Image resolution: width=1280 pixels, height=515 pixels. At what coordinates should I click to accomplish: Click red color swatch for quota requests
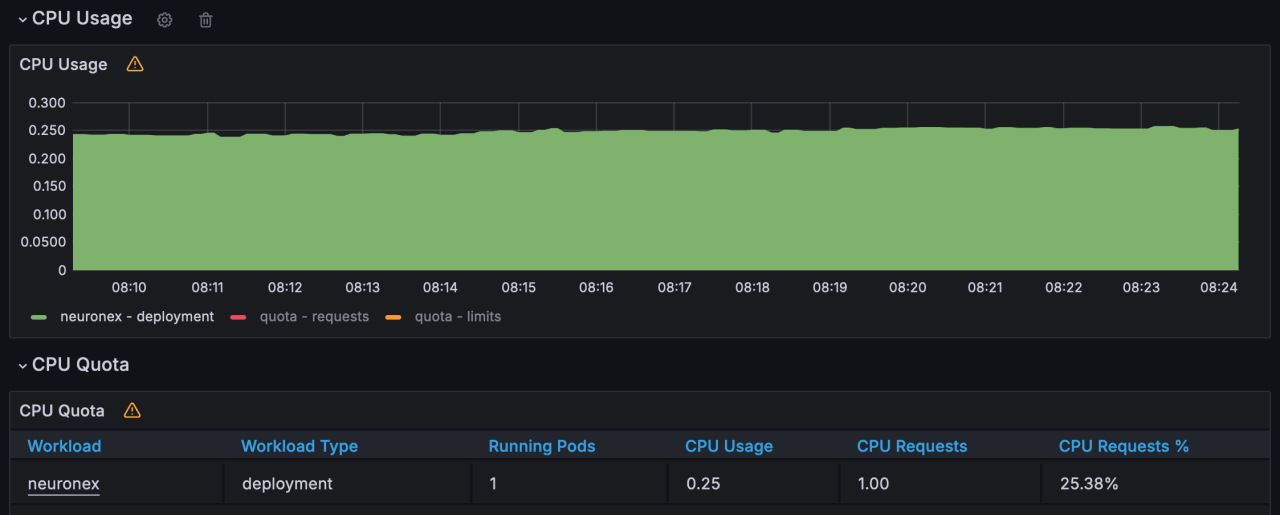click(x=239, y=317)
